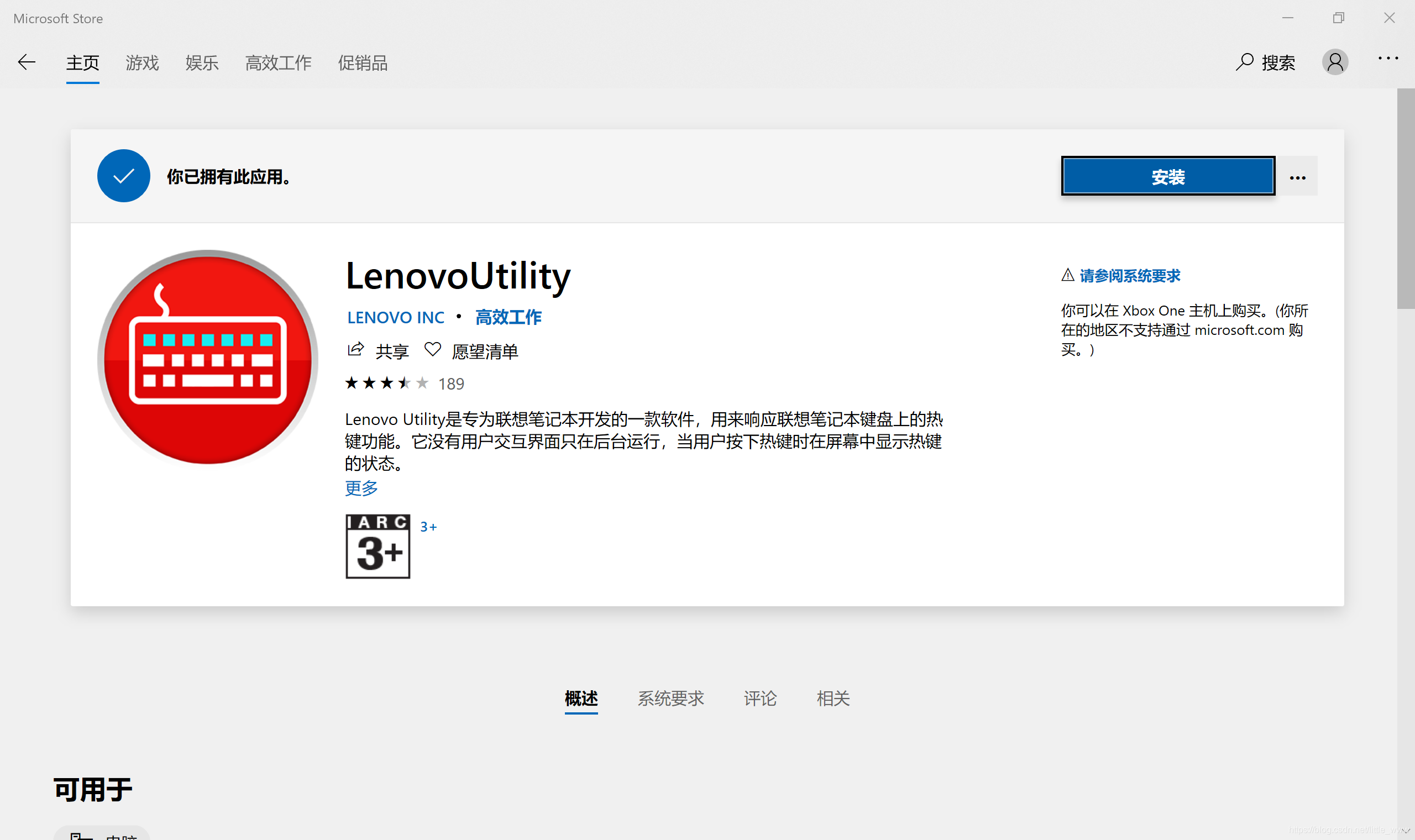Switch to the 娱乐 tab
This screenshot has height=840, width=1415.
pyautogui.click(x=202, y=63)
